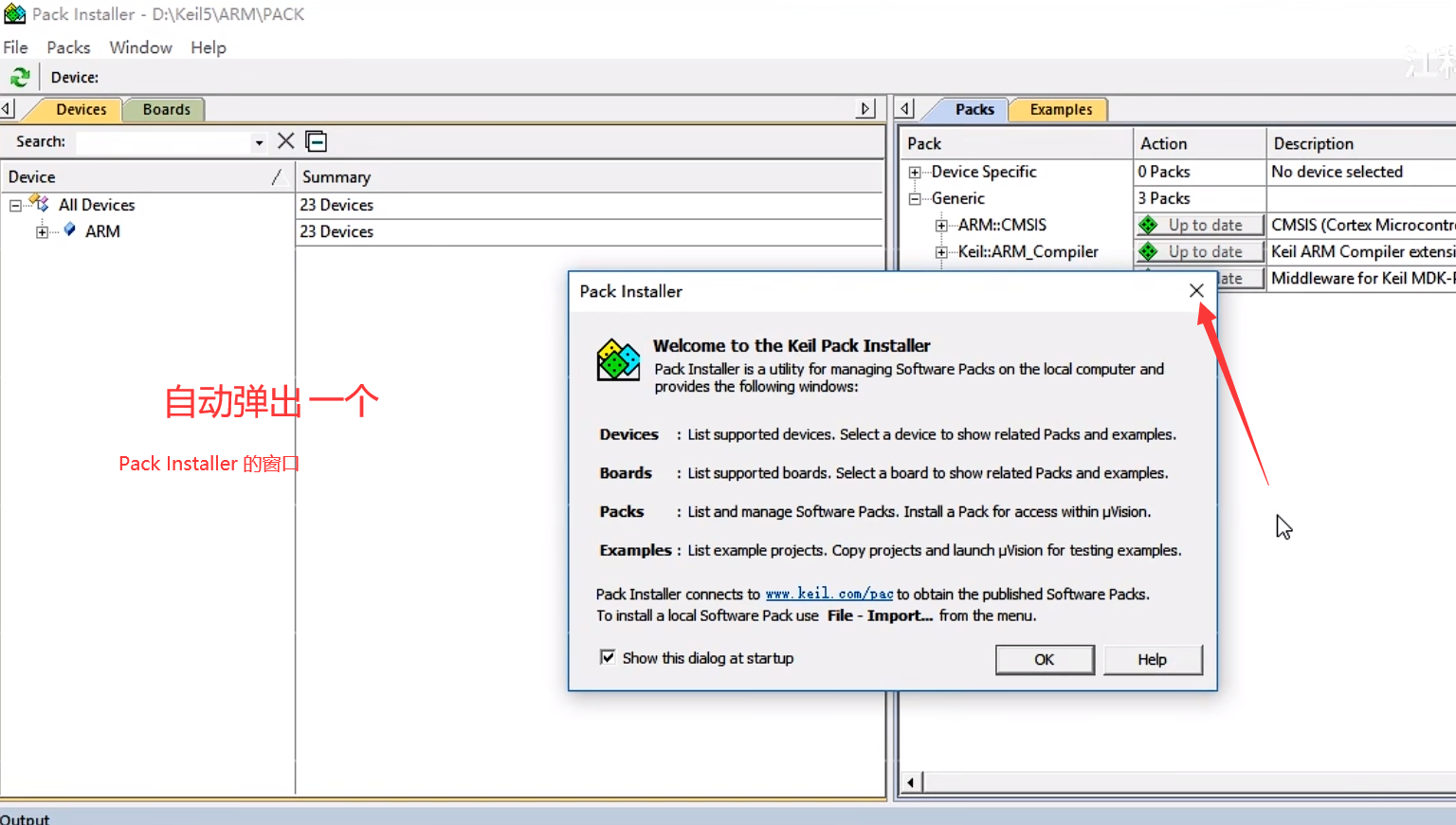Open the Search dropdown arrow
Viewport: 1456px width, 825px height.
[x=259, y=142]
